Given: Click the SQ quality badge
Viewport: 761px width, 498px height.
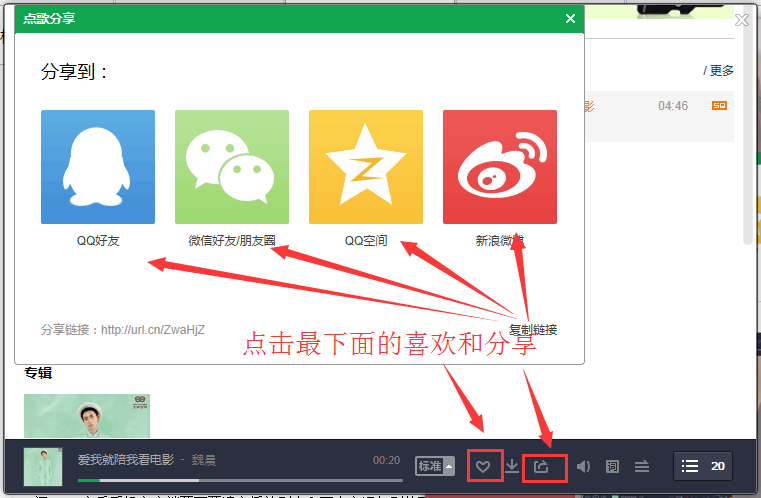Looking at the screenshot, I should [x=719, y=106].
